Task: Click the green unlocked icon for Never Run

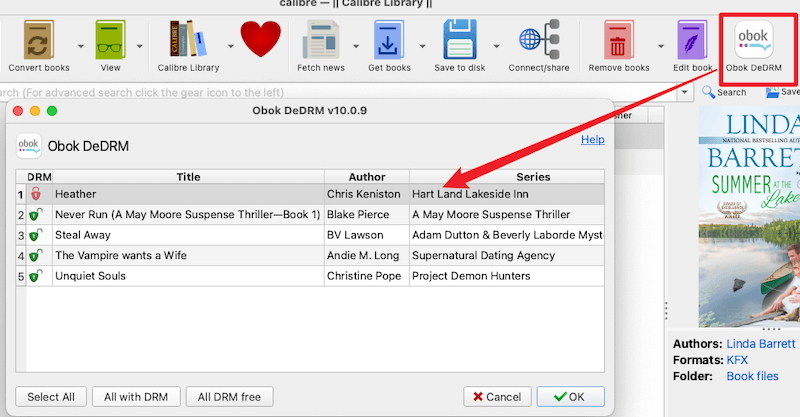Action: tap(35, 214)
